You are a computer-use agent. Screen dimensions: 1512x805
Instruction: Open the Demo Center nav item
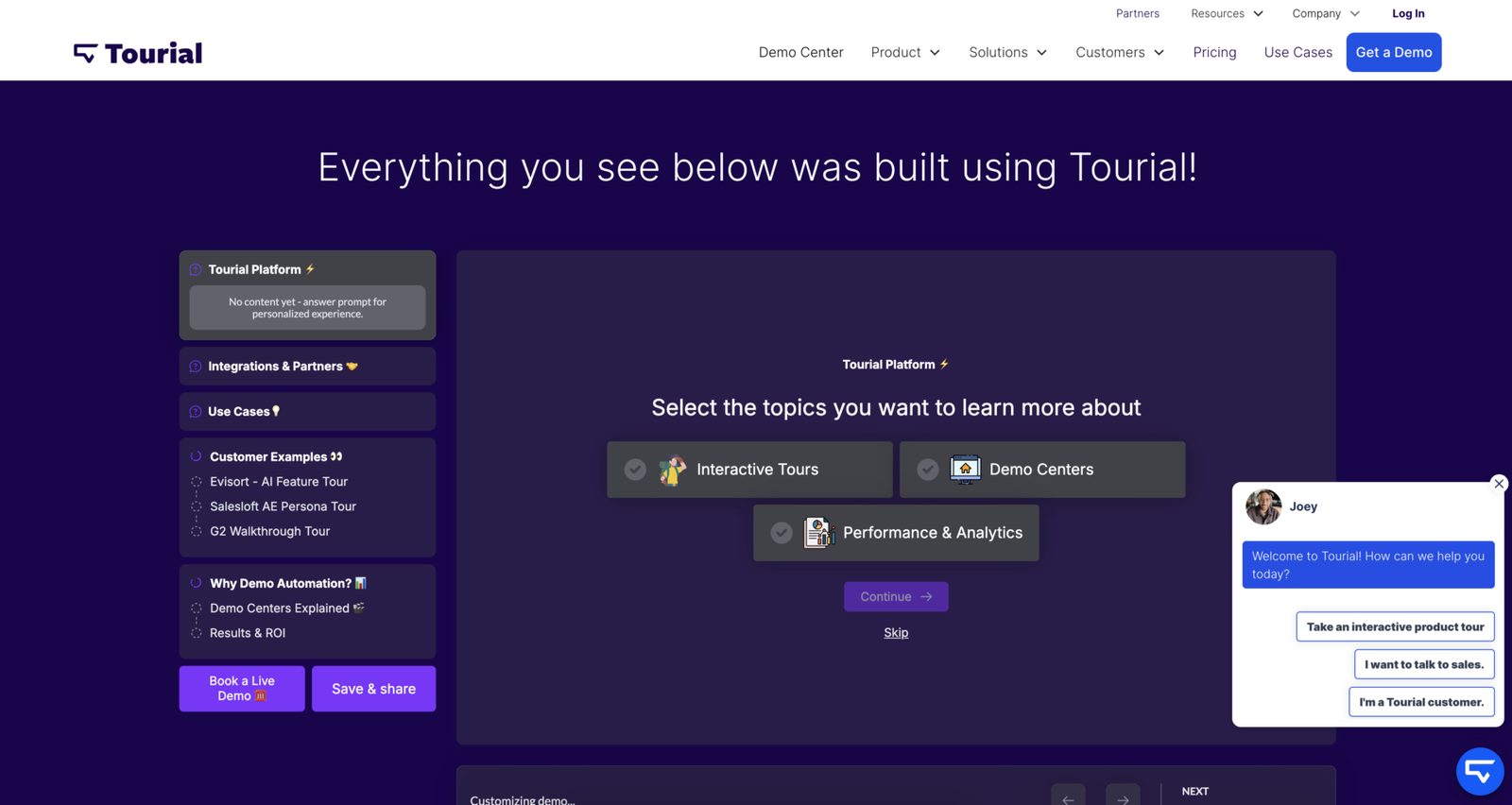800,52
